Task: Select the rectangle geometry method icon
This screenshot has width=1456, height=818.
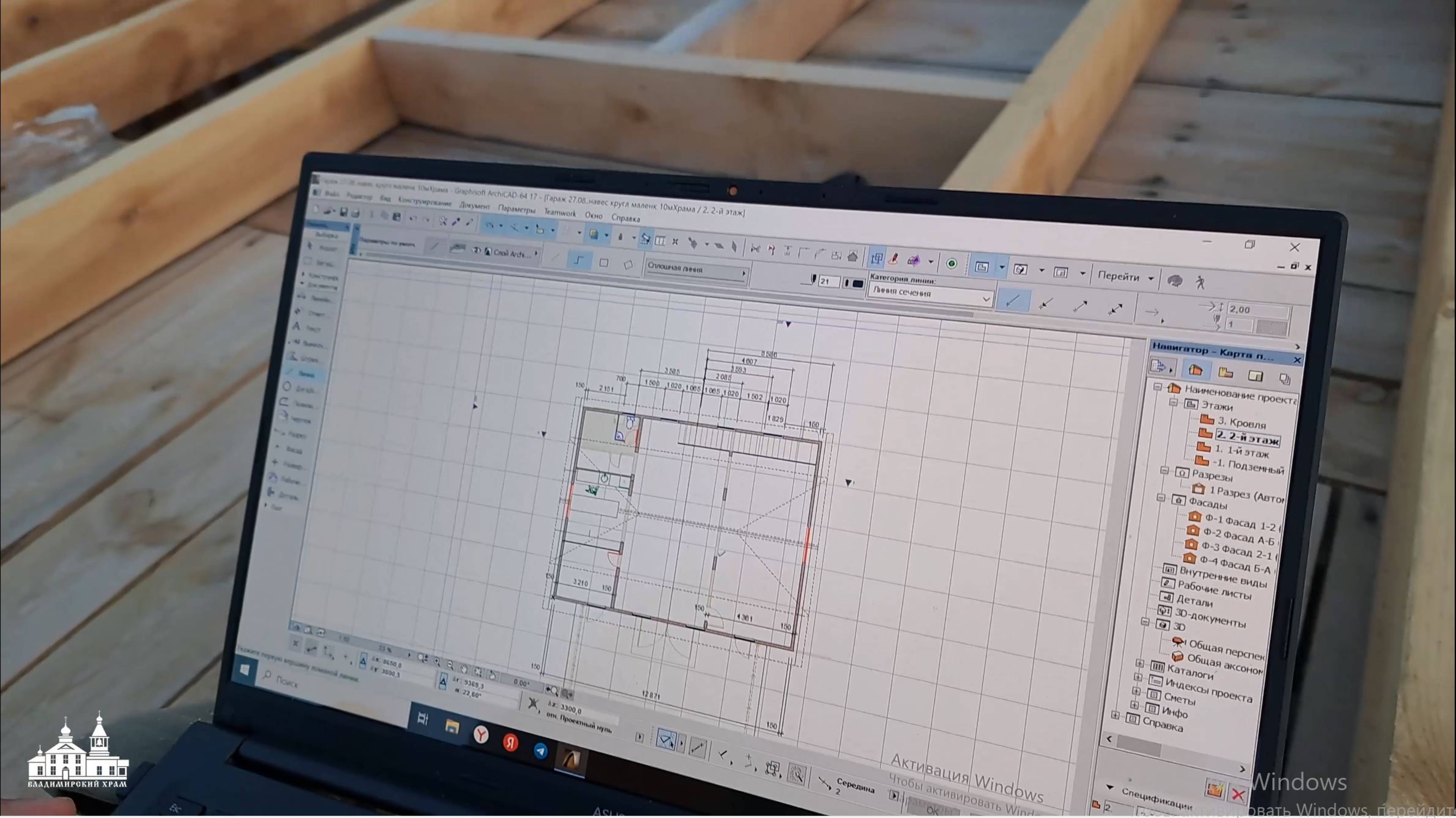Action: point(604,263)
